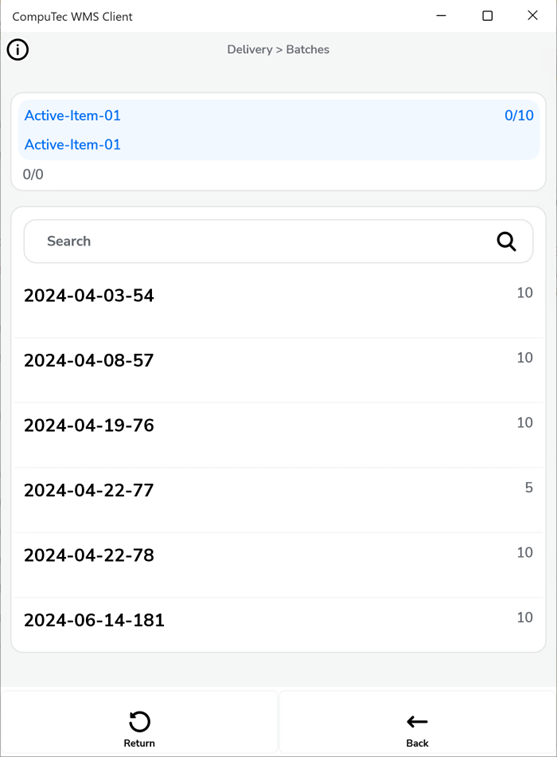This screenshot has height=757, width=557.
Task: Choose batch 2024-06-14-181
Action: (278, 625)
